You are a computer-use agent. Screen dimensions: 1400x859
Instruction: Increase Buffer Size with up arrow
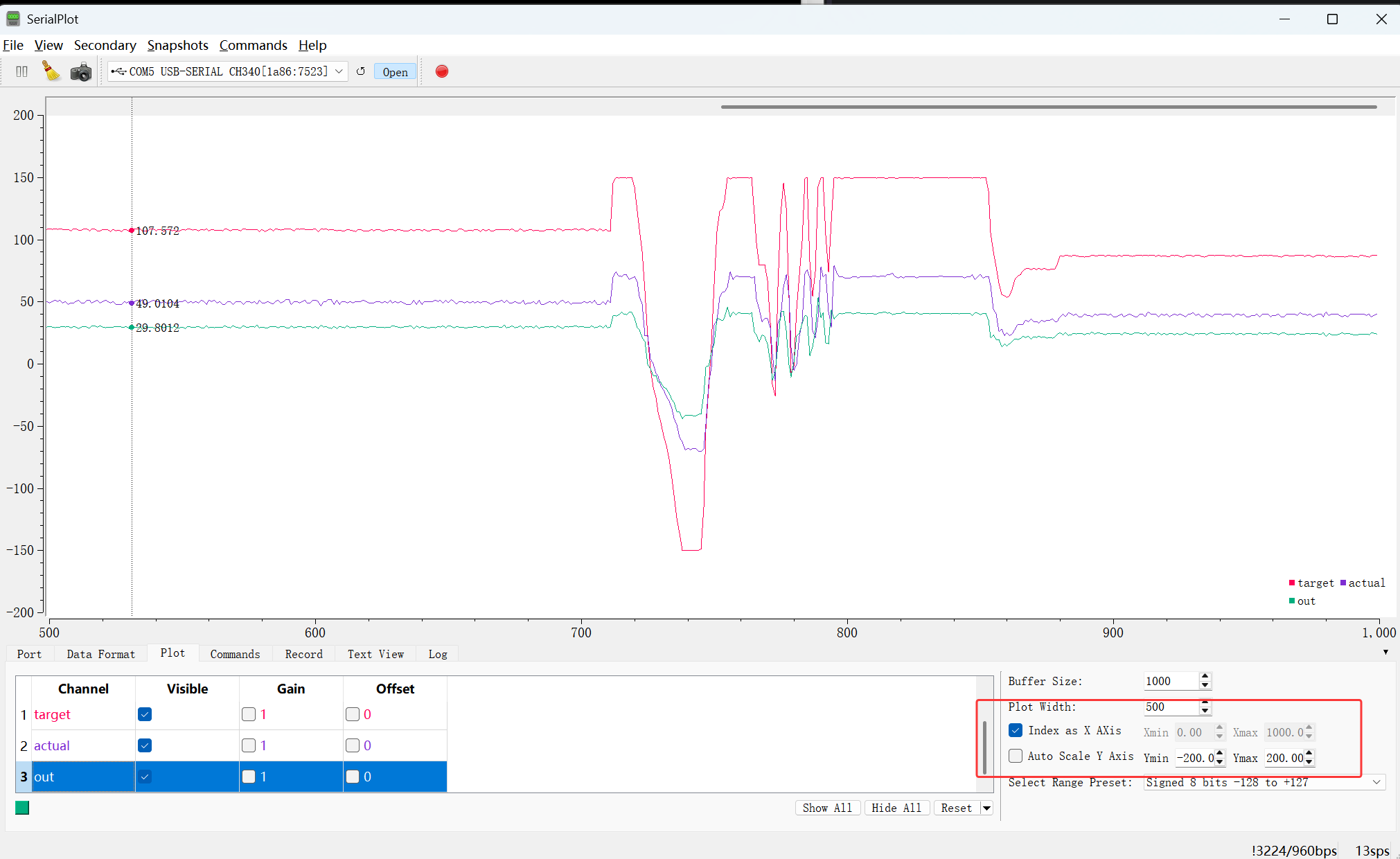pos(1205,677)
